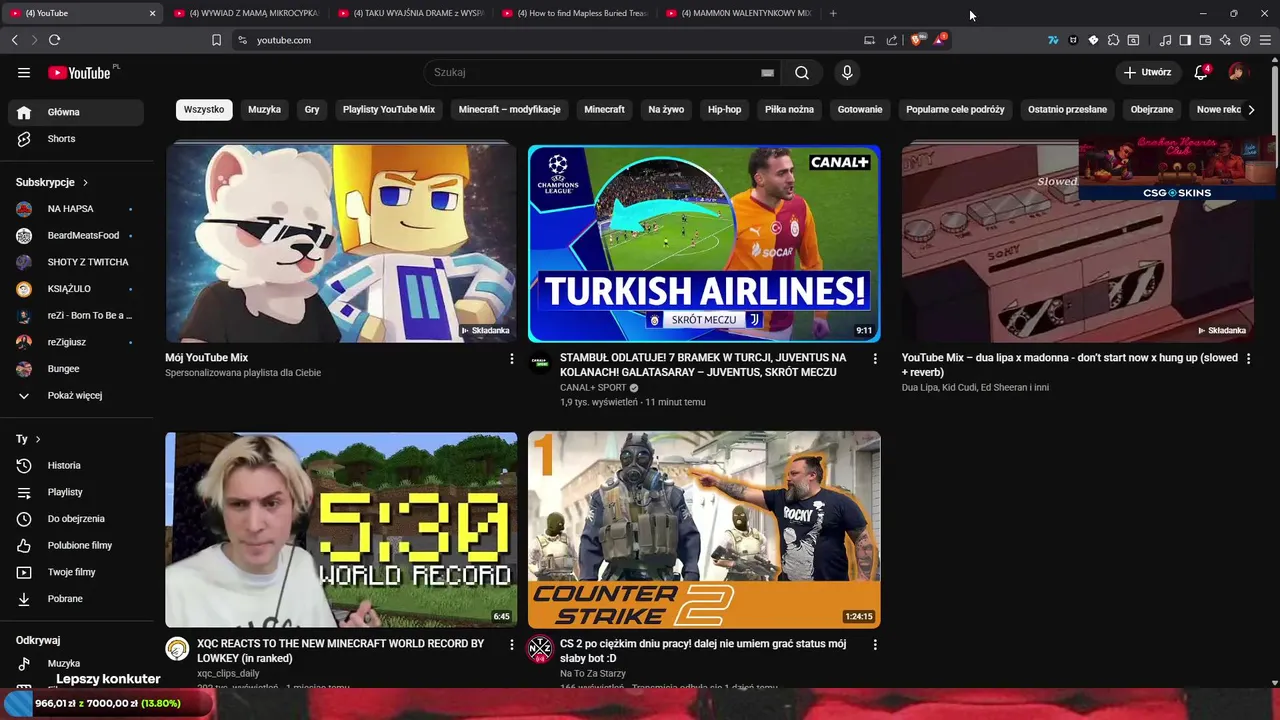Open the CANAL+ SPORT channel link
1280x720 pixels.
click(593, 387)
